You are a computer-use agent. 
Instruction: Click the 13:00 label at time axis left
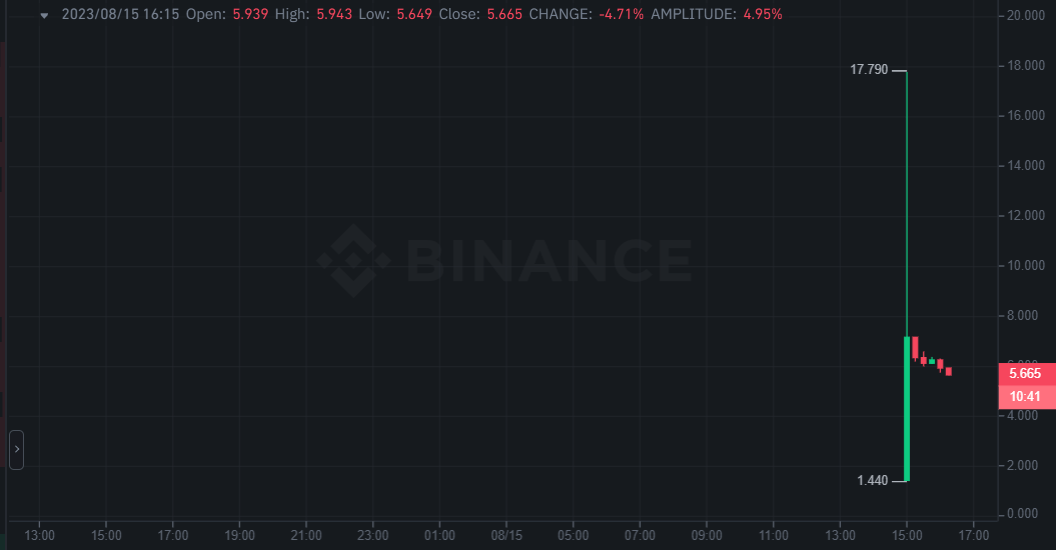[x=39, y=535]
